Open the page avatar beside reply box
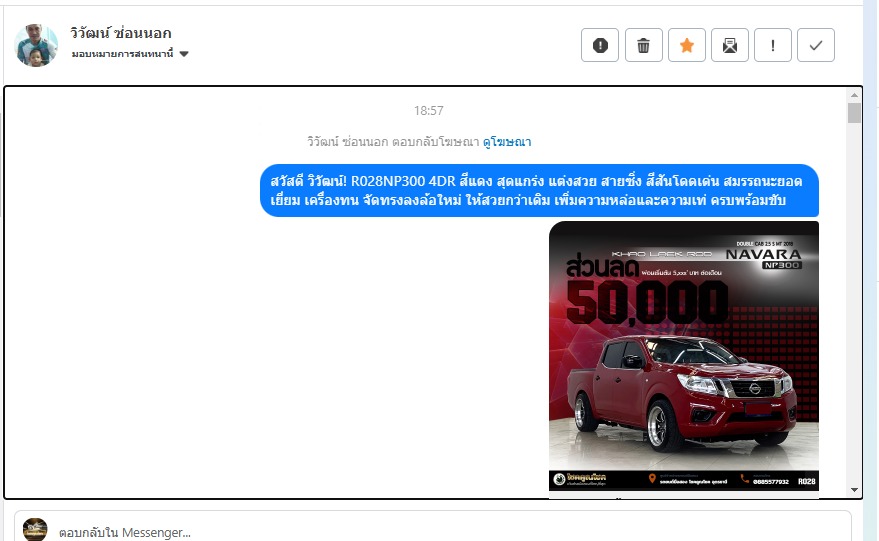Image resolution: width=879 pixels, height=541 pixels. tap(35, 530)
